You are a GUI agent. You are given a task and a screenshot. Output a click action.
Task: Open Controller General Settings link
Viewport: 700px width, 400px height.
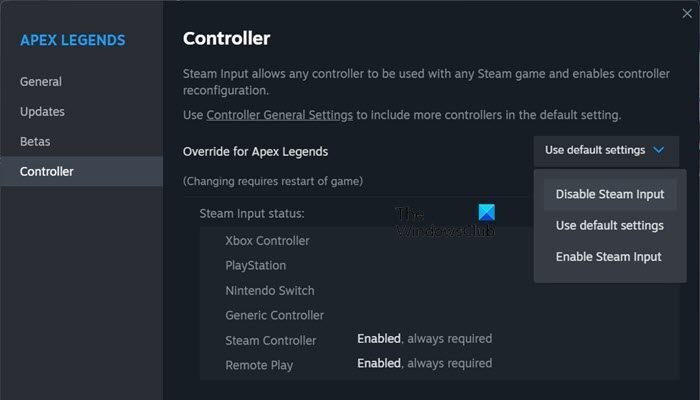(x=279, y=115)
